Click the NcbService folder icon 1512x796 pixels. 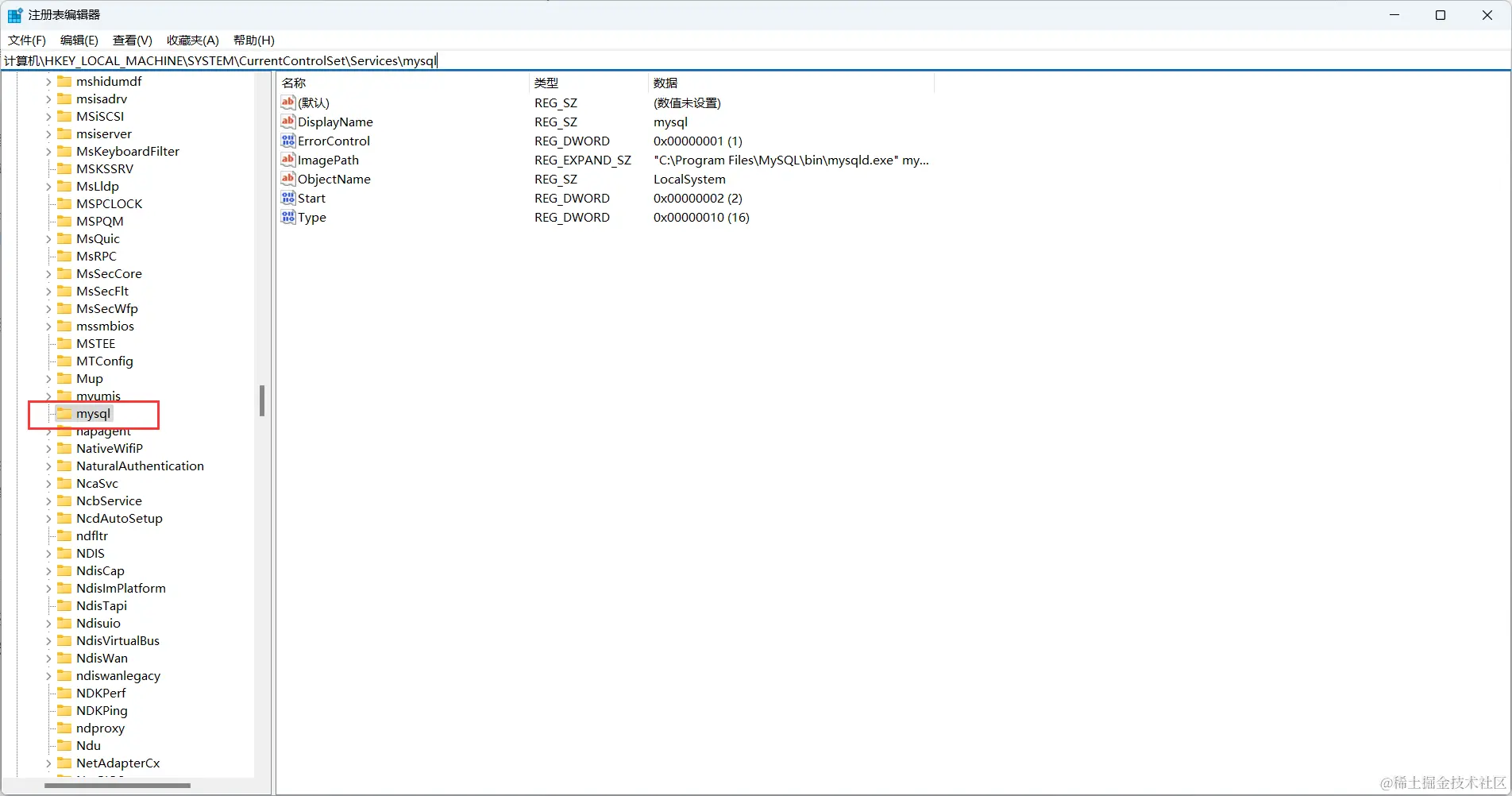pyautogui.click(x=64, y=500)
